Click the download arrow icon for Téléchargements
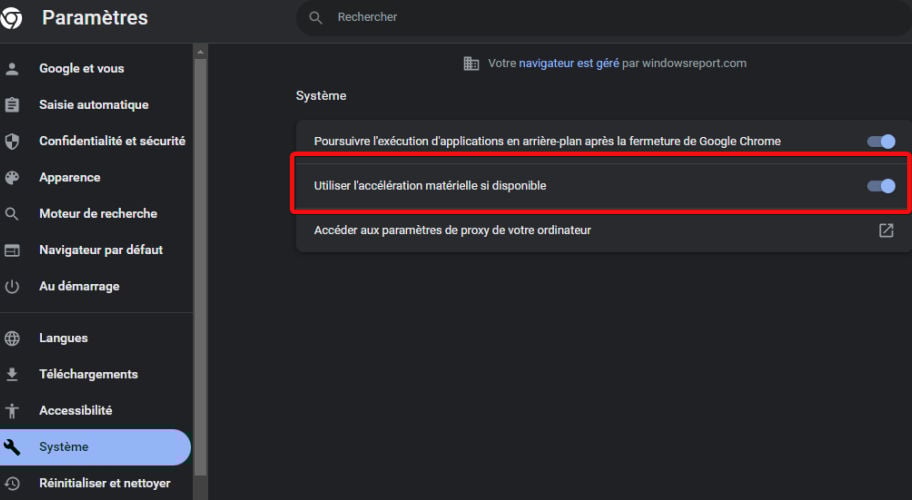Viewport: 912px width, 500px height. point(12,374)
